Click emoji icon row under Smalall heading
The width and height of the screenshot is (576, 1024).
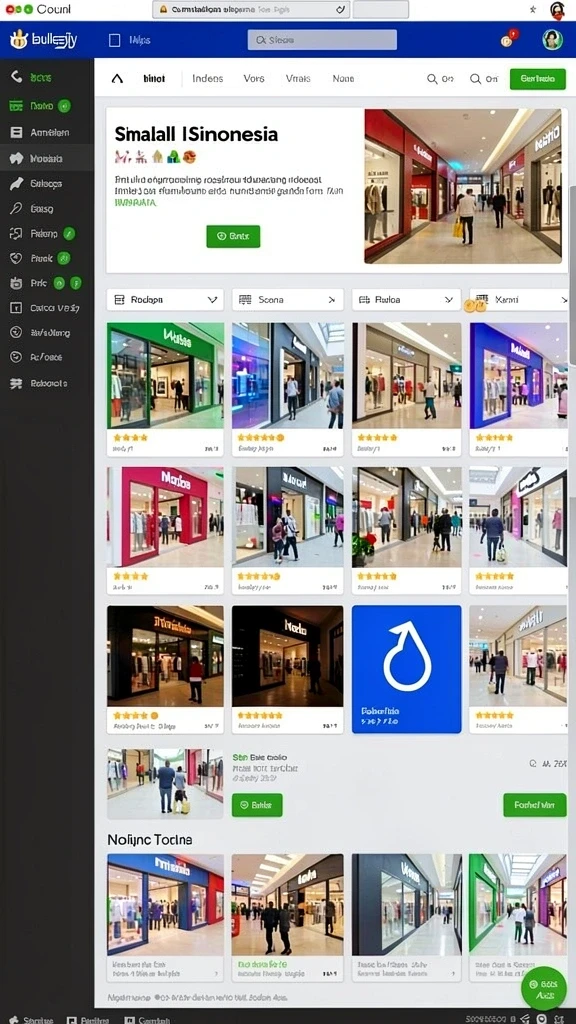pyautogui.click(x=155, y=157)
